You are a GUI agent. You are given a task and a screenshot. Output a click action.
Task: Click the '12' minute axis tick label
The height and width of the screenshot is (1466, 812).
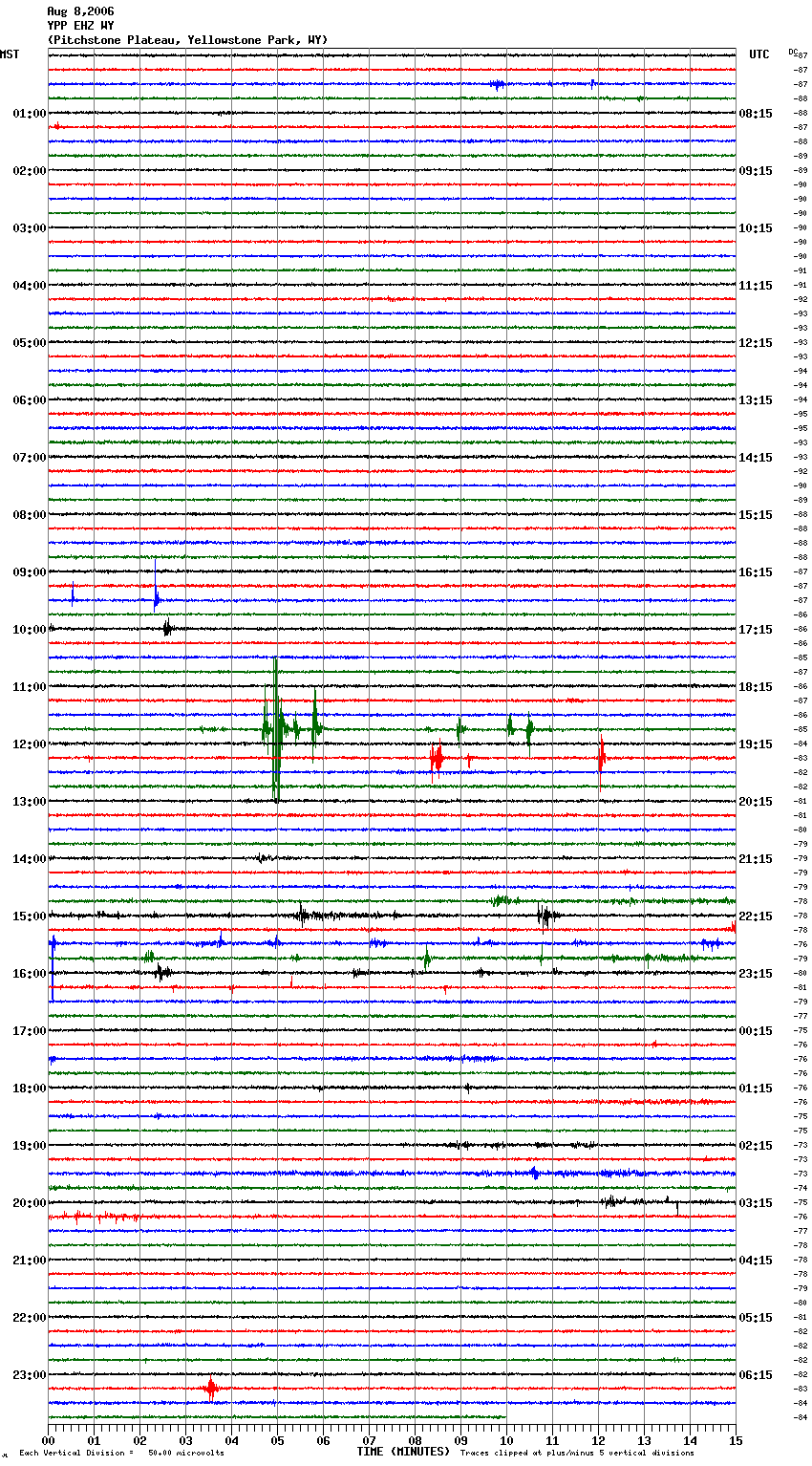pyautogui.click(x=598, y=1440)
